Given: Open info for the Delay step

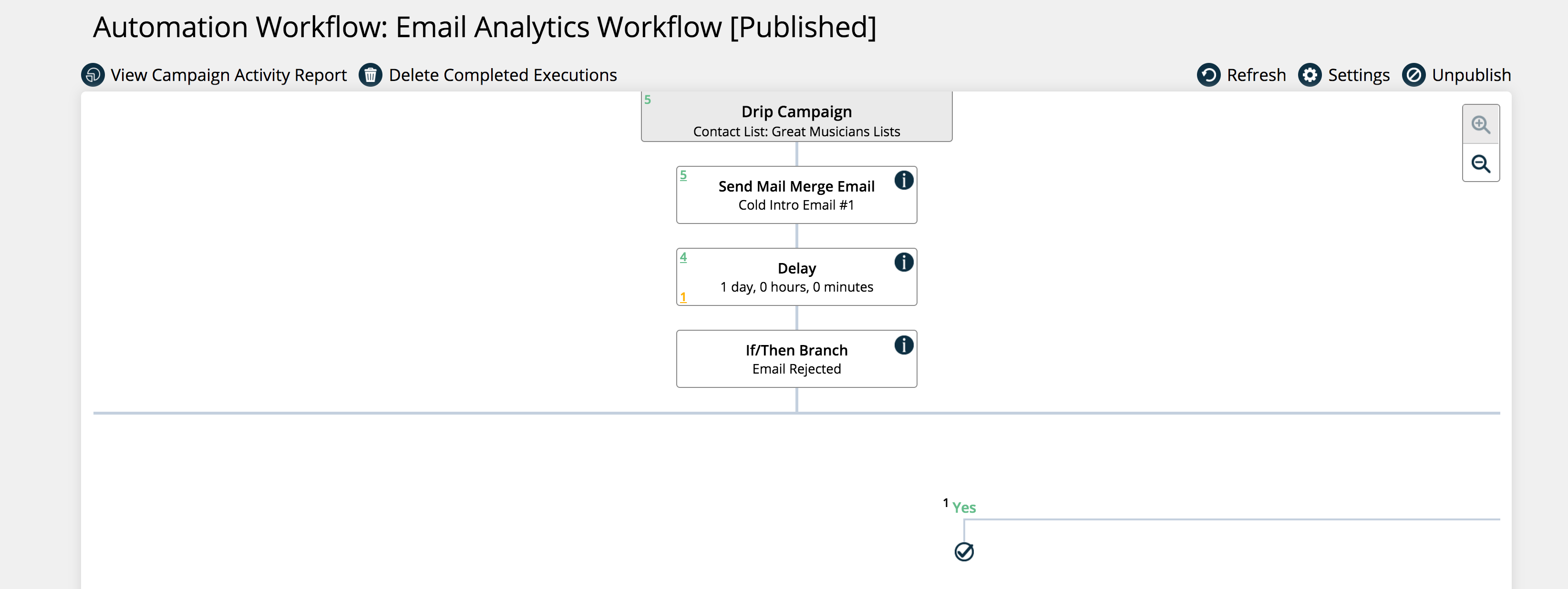Looking at the screenshot, I should (903, 262).
